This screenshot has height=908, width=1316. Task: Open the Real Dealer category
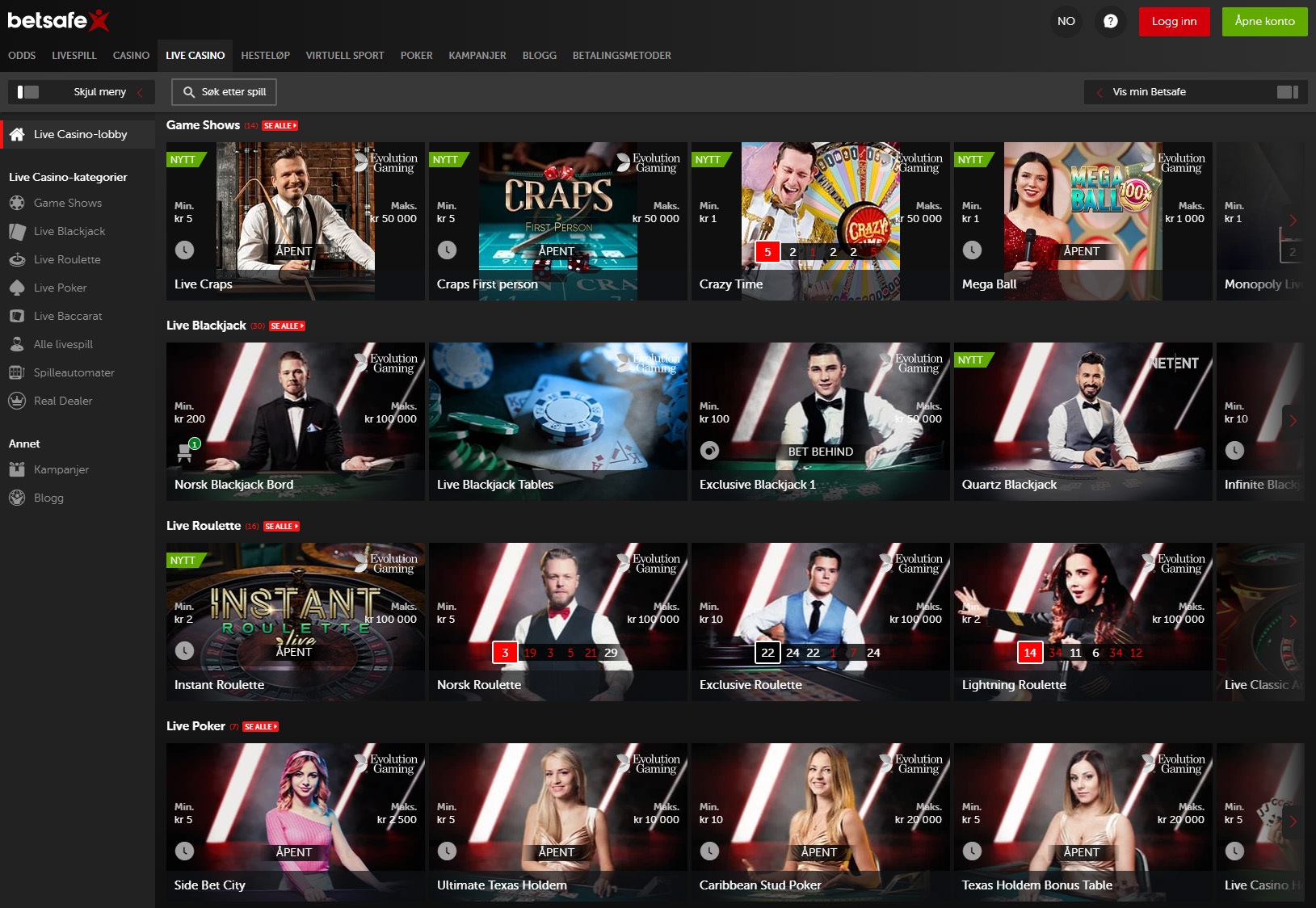click(63, 401)
